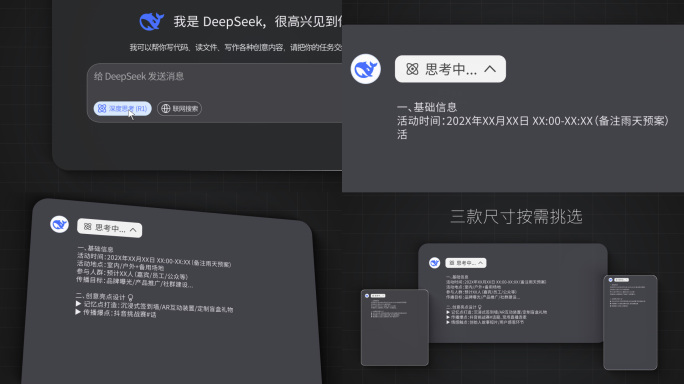Click the lightbulb icon after 创意亮点设计 in tilted panel
The image size is (684, 384).
click(130, 298)
